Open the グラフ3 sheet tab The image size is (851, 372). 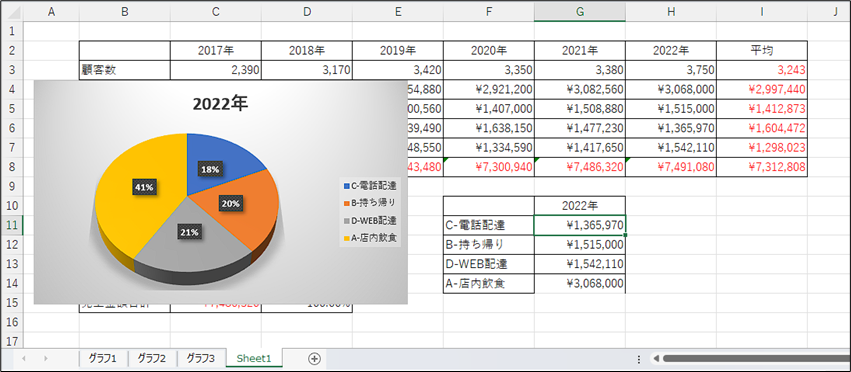(201, 358)
